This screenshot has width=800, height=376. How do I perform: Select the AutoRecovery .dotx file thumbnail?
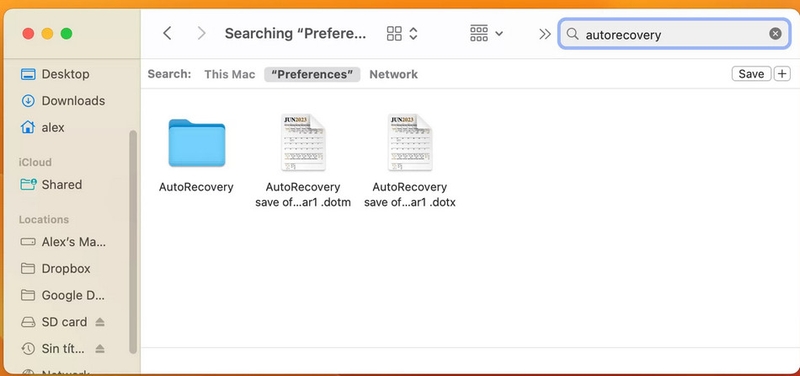pyautogui.click(x=410, y=142)
